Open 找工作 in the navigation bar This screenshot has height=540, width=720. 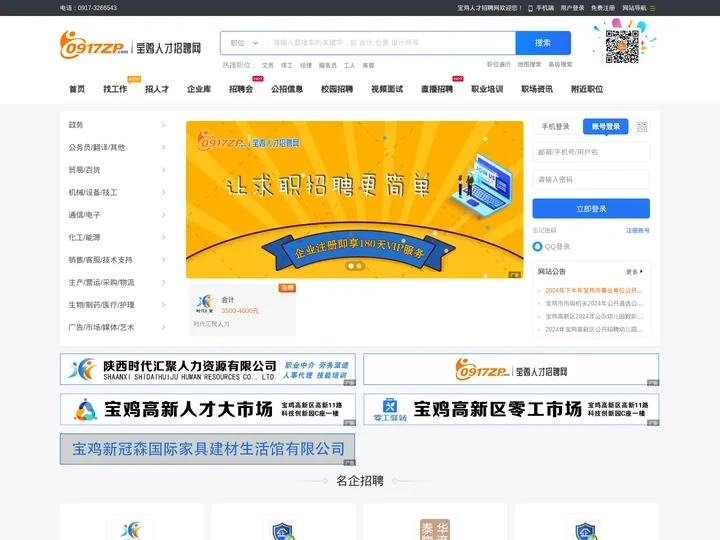[x=115, y=89]
